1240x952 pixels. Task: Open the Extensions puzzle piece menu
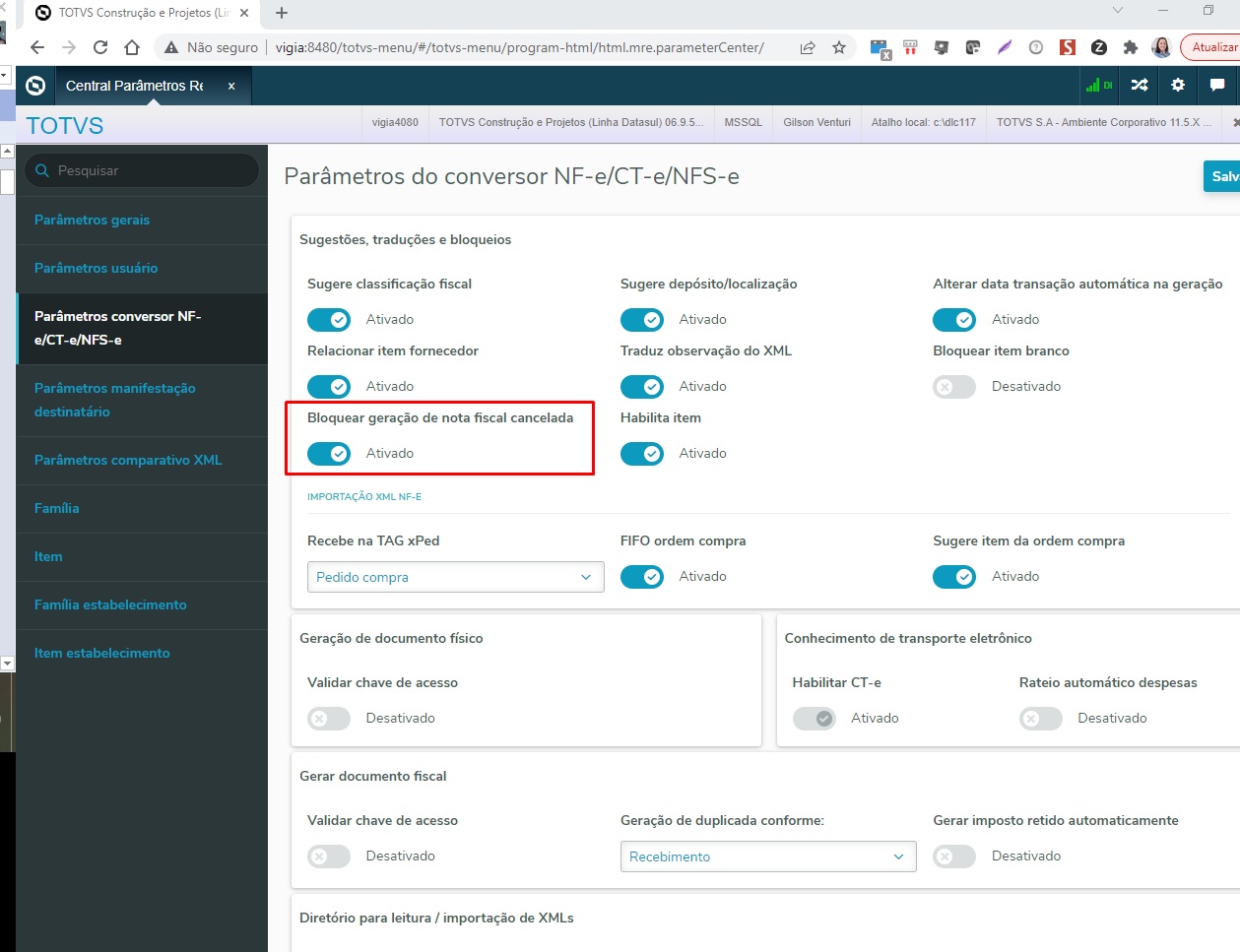point(1131,47)
